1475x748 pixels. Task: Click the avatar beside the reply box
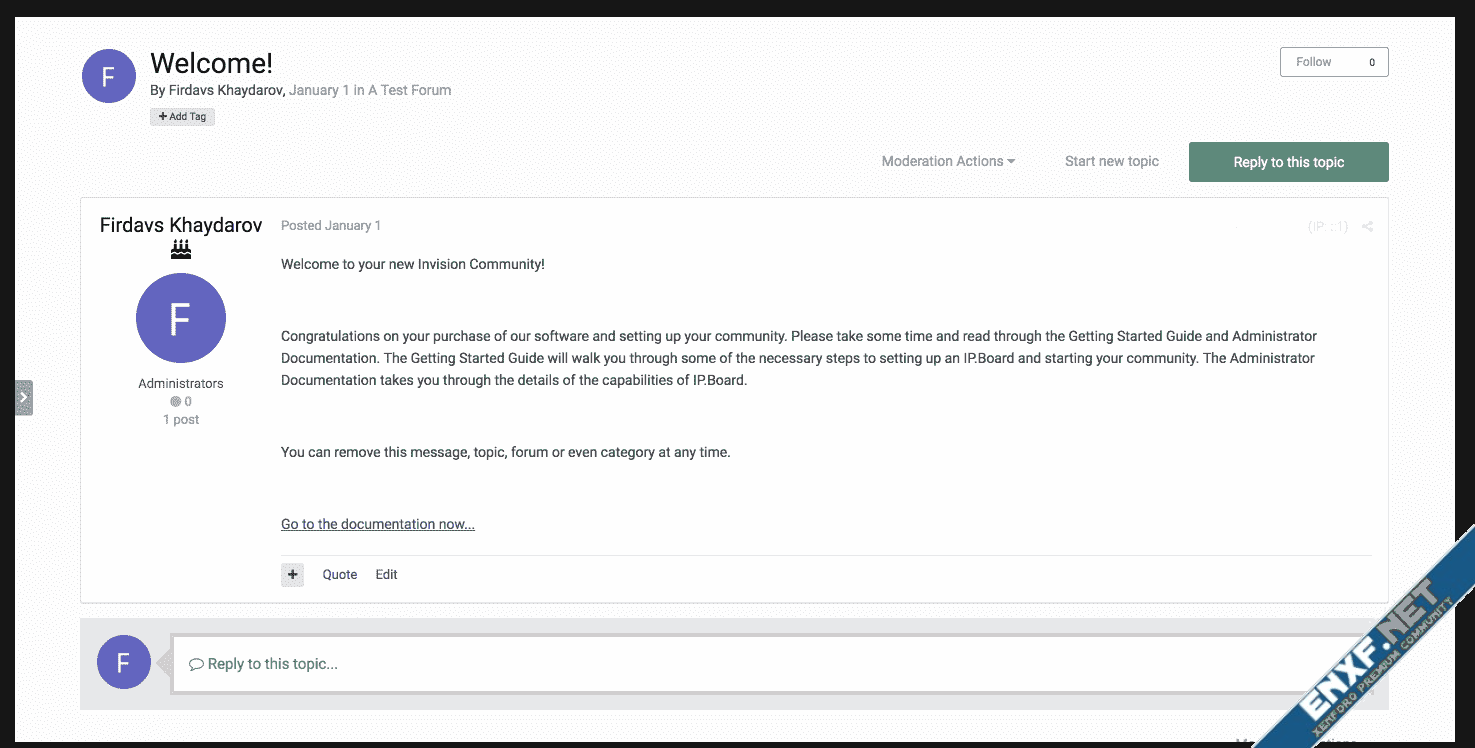coord(124,662)
